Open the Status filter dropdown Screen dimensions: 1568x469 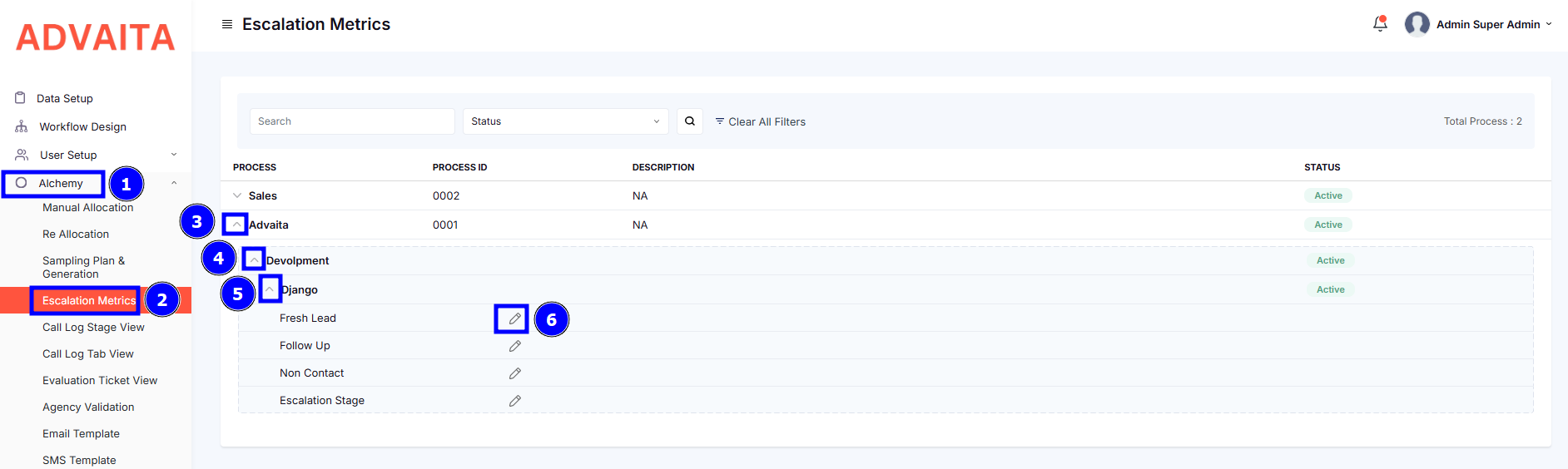565,121
